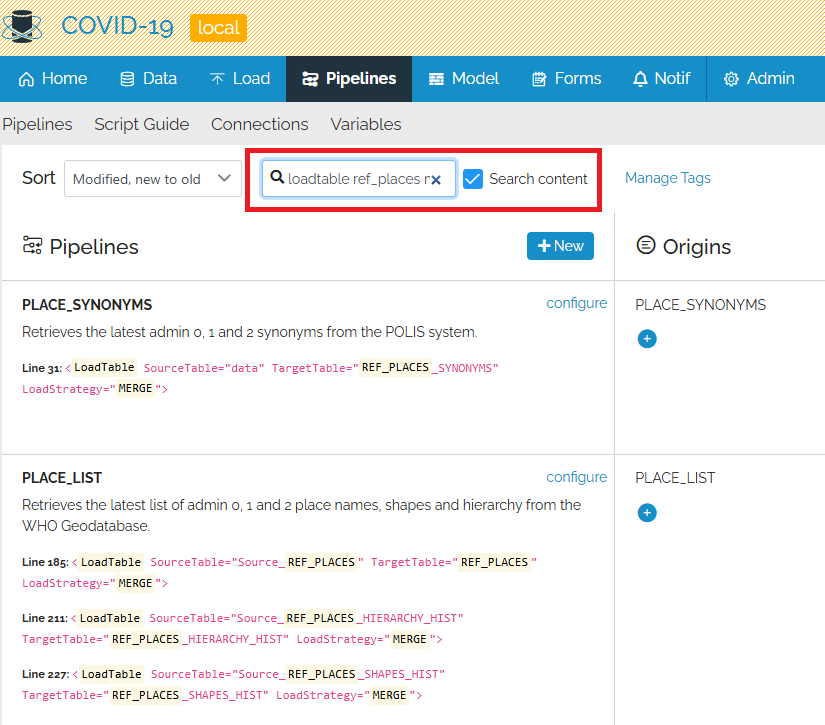Screen dimensions: 825x725
Task: Click the 'local' environment badge
Action: click(218, 27)
